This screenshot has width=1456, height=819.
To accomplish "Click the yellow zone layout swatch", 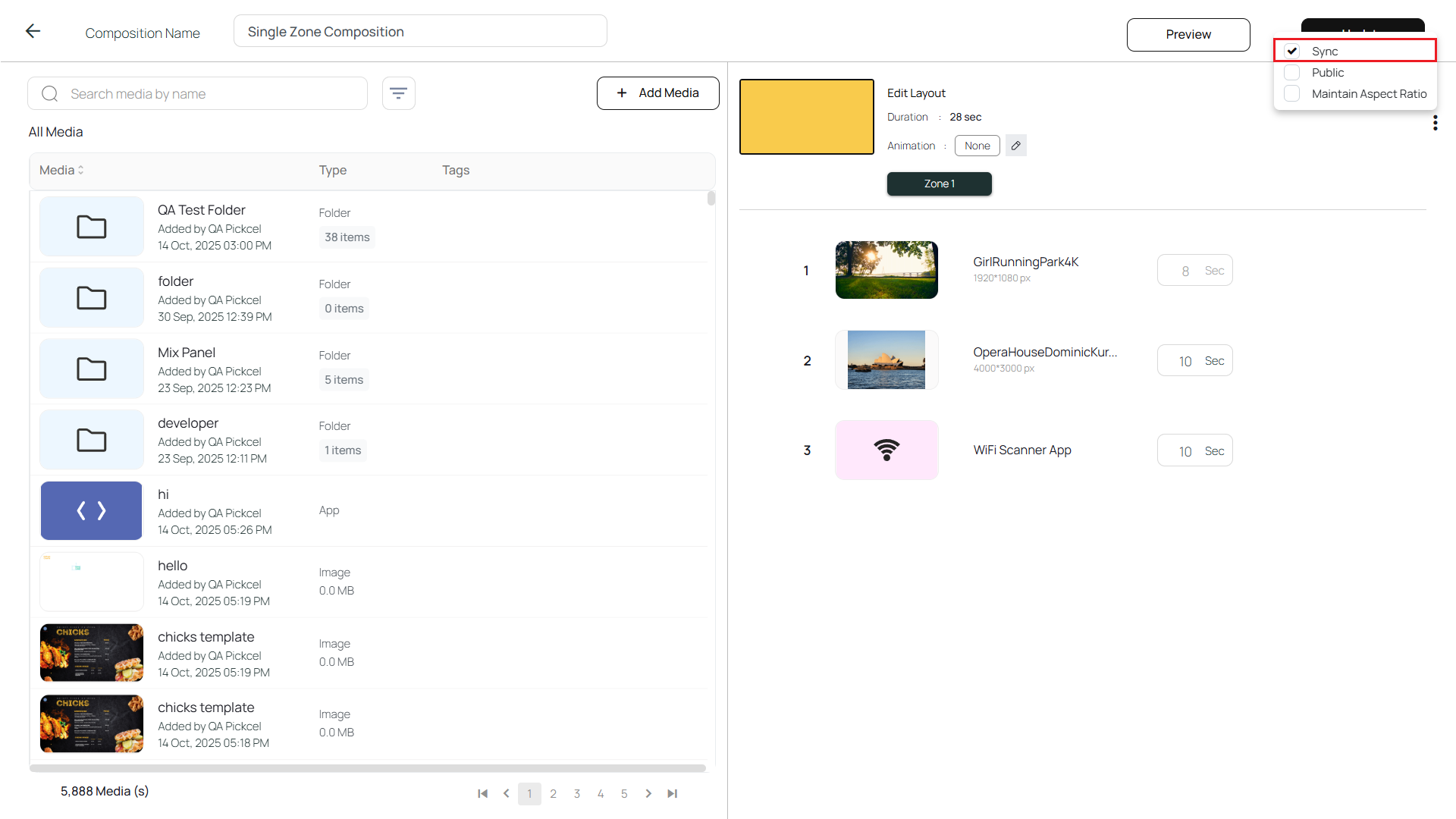I will (806, 116).
